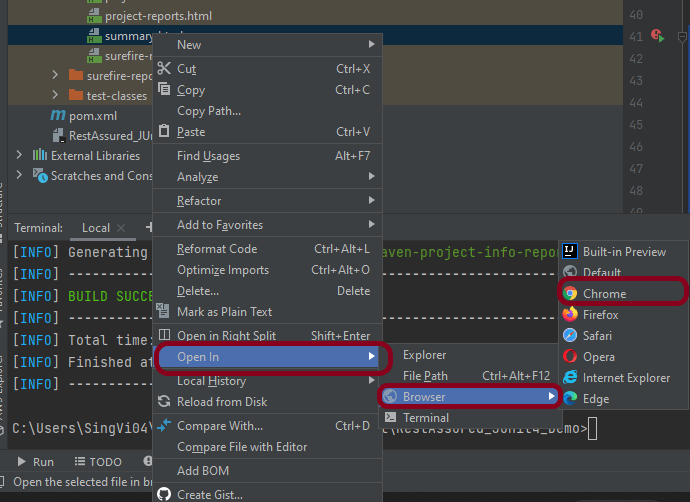Expand the Scratches and Consoles node
The width and height of the screenshot is (690, 502).
click(19, 175)
